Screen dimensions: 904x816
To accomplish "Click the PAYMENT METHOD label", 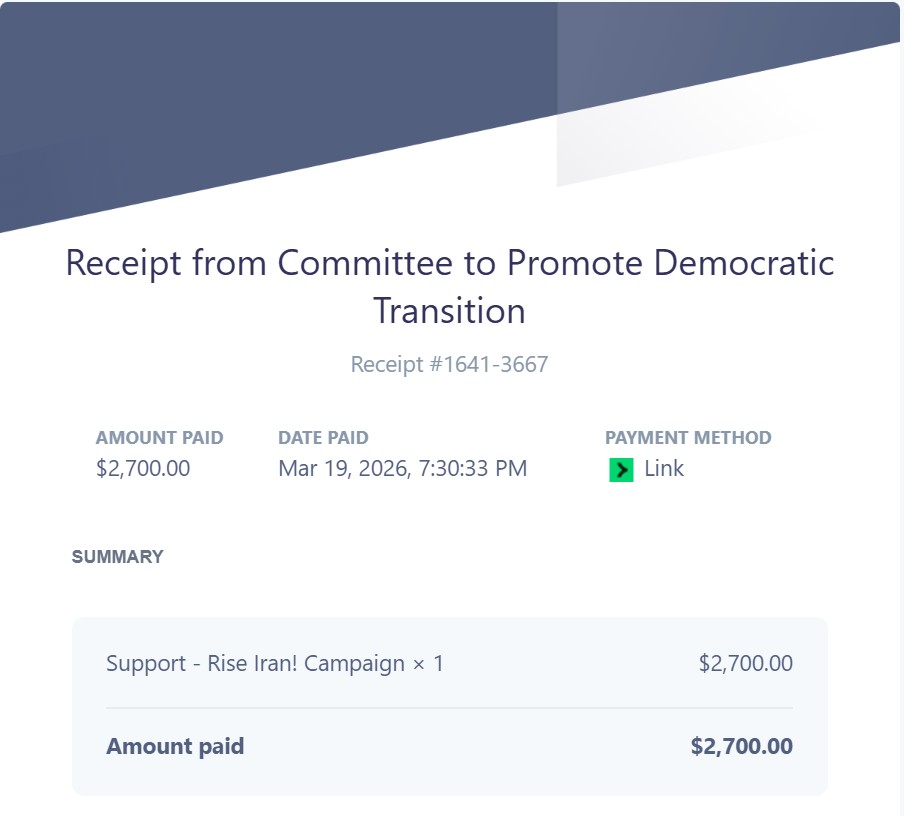I will 688,438.
